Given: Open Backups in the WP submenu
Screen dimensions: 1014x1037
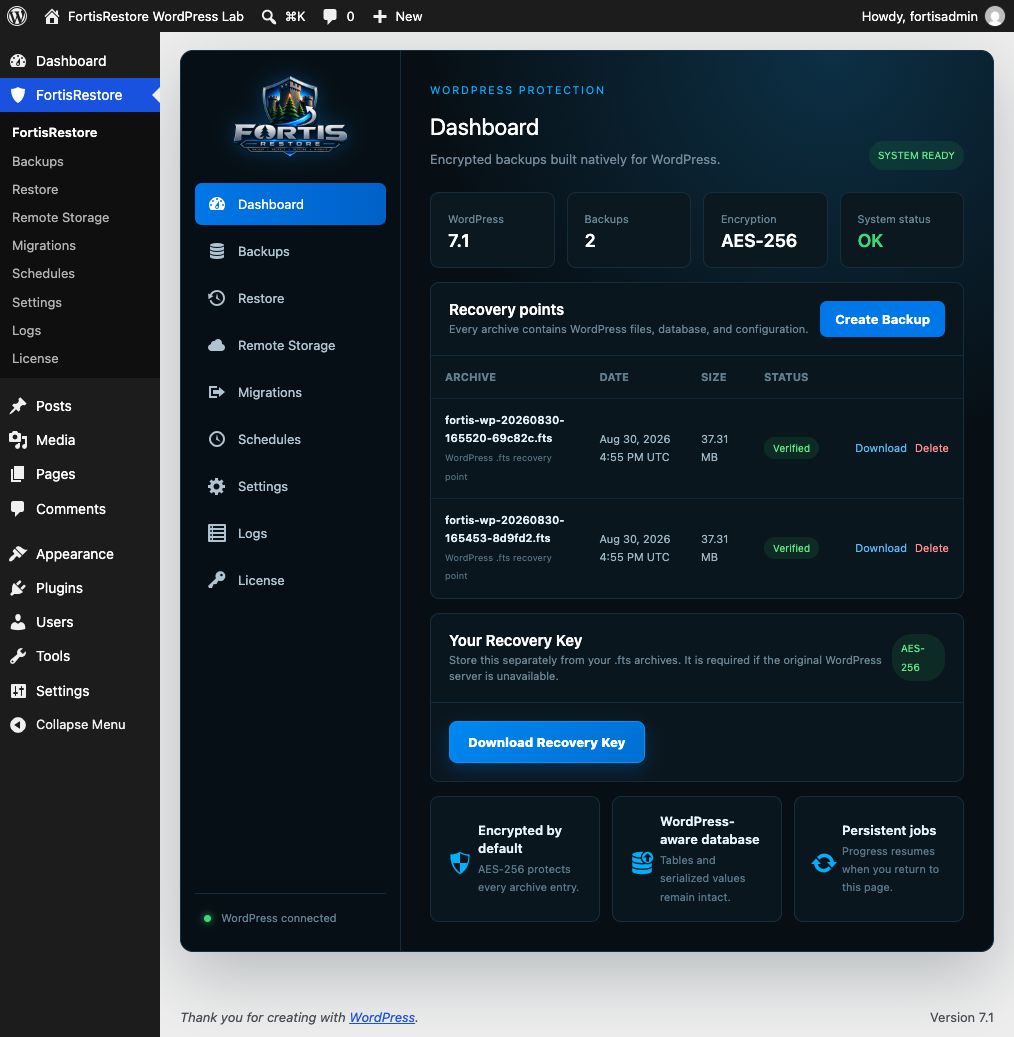Looking at the screenshot, I should coord(38,161).
